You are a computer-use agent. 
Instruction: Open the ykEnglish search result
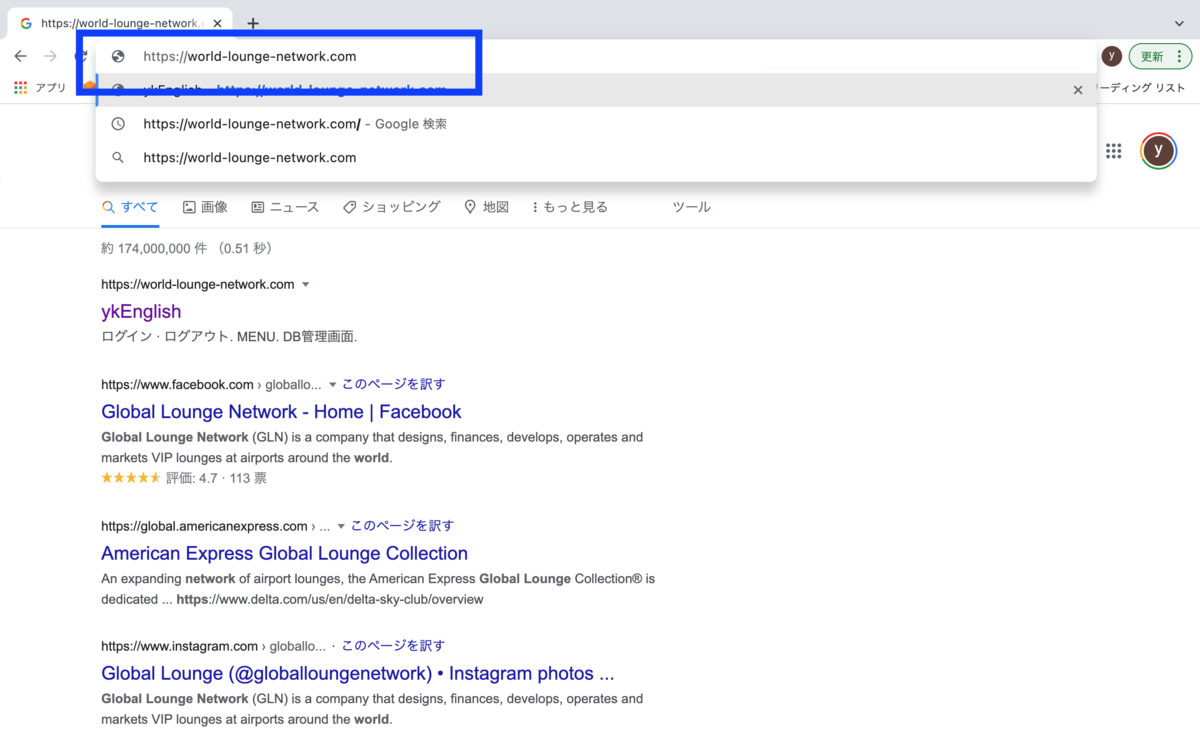point(141,312)
